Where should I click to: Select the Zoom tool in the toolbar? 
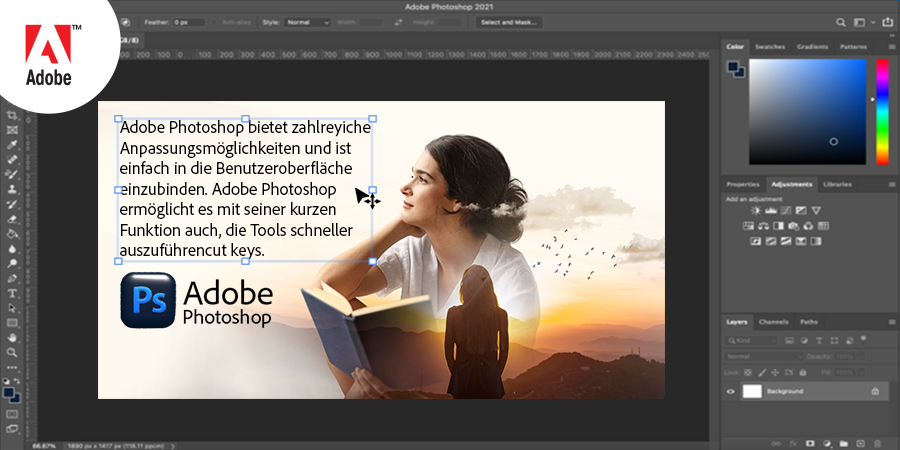(x=13, y=352)
